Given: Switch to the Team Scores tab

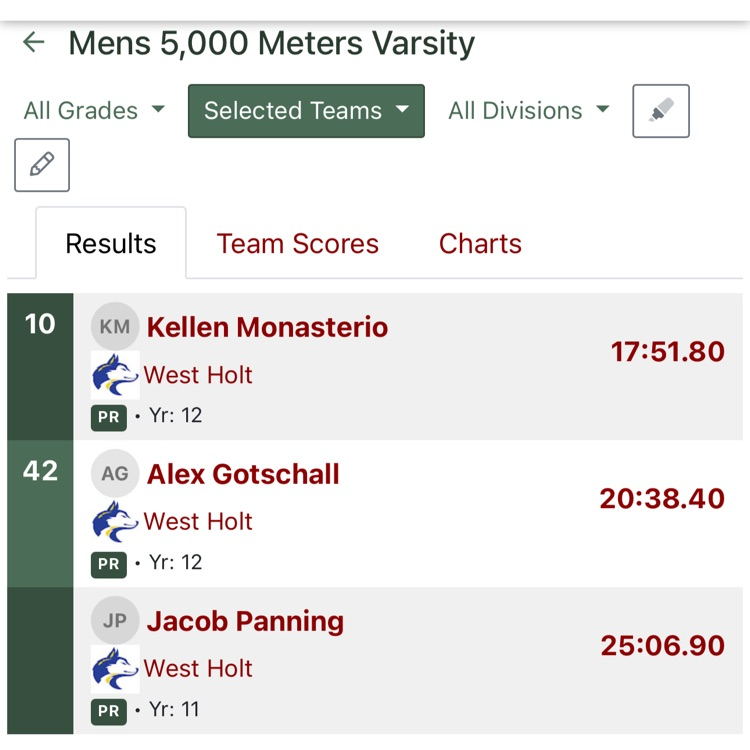Looking at the screenshot, I should [x=298, y=244].
